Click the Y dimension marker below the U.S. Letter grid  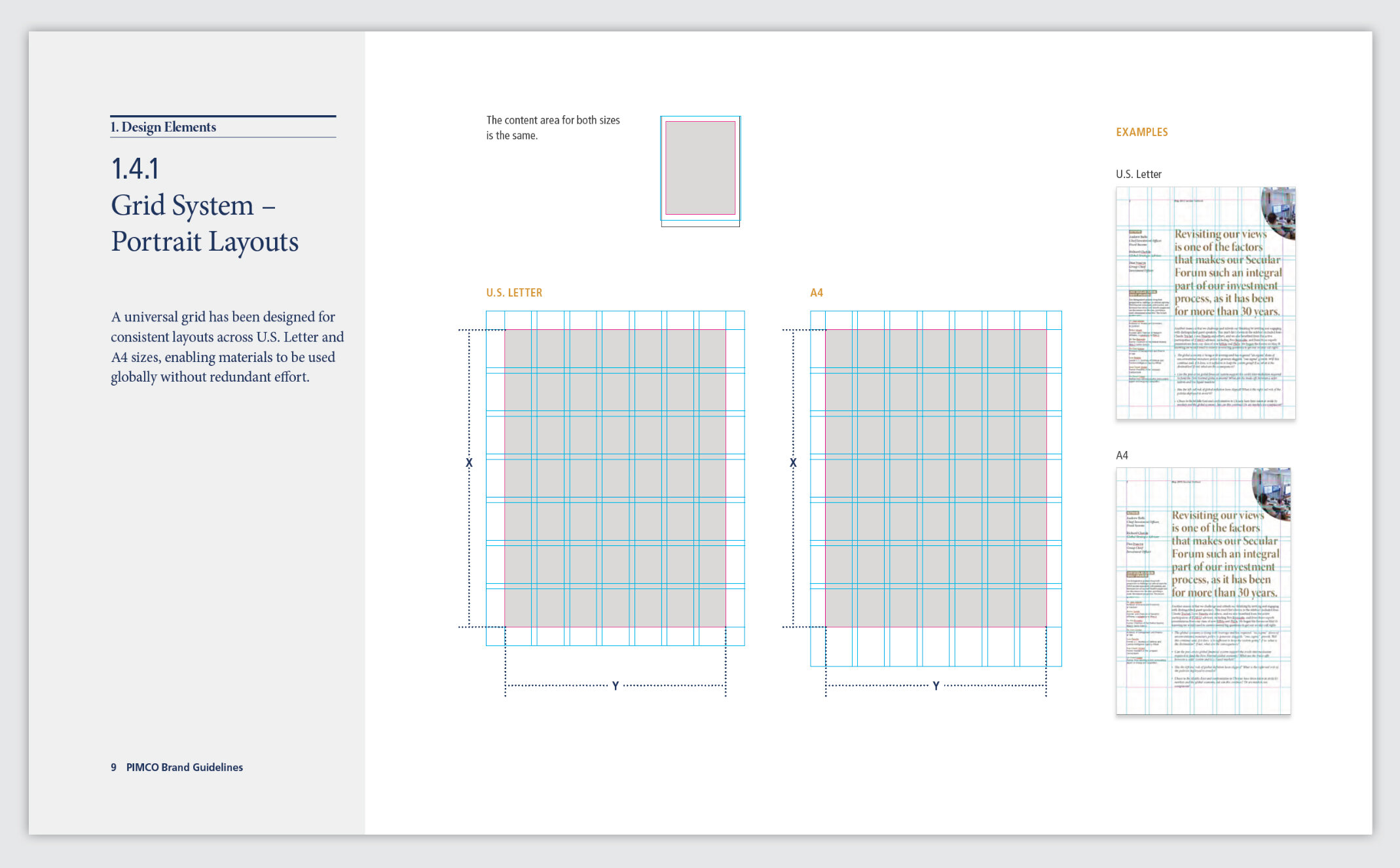click(615, 685)
